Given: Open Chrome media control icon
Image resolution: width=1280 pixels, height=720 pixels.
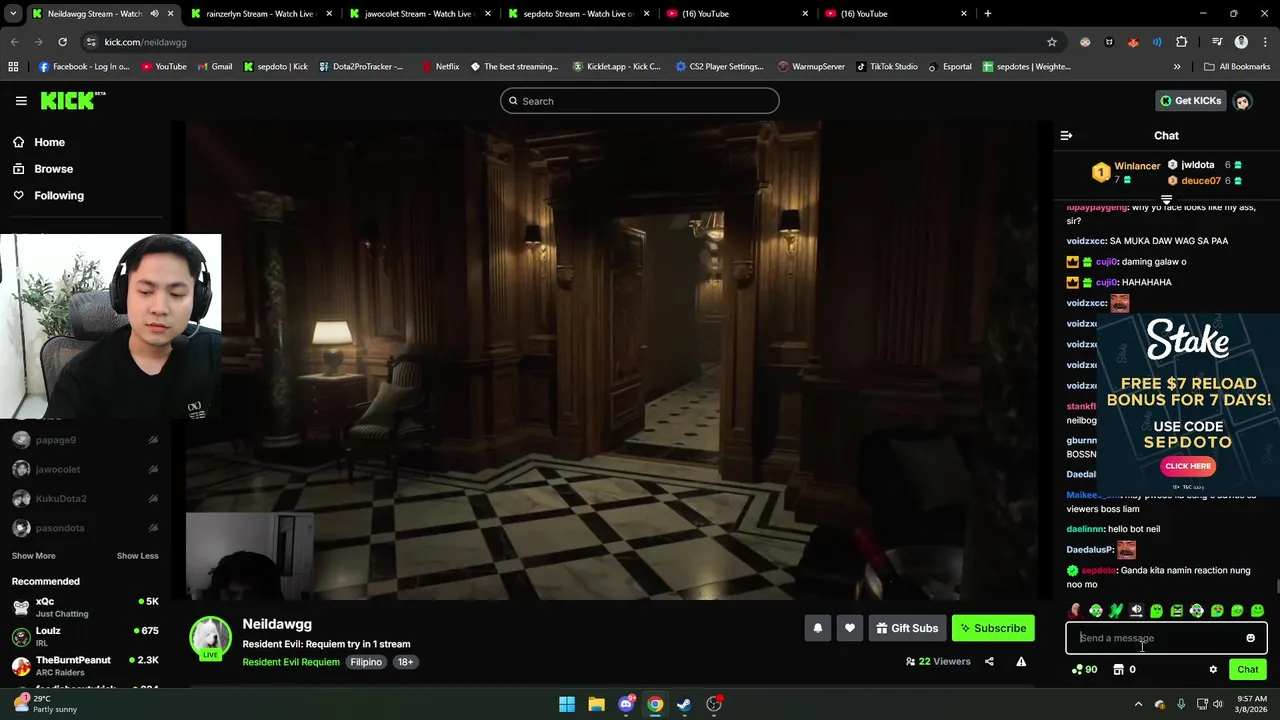Looking at the screenshot, I should [1217, 42].
